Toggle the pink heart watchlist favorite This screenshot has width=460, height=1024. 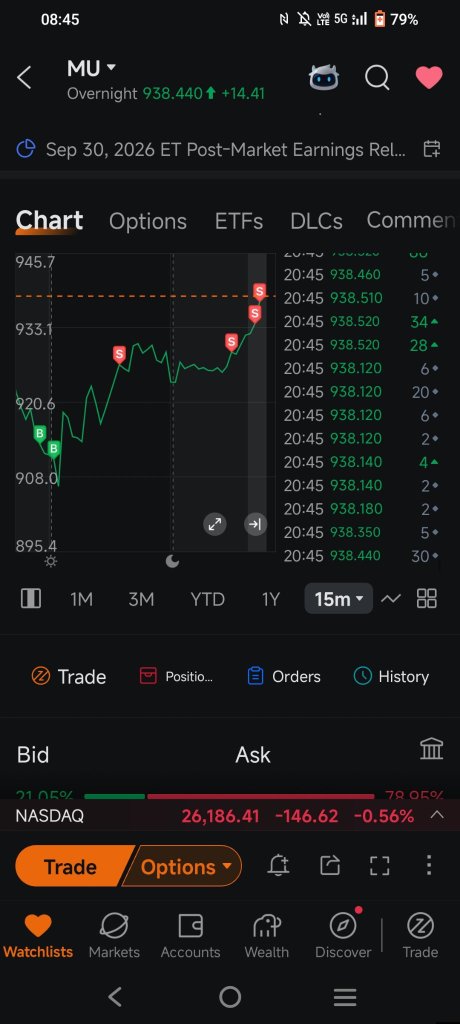click(x=429, y=78)
